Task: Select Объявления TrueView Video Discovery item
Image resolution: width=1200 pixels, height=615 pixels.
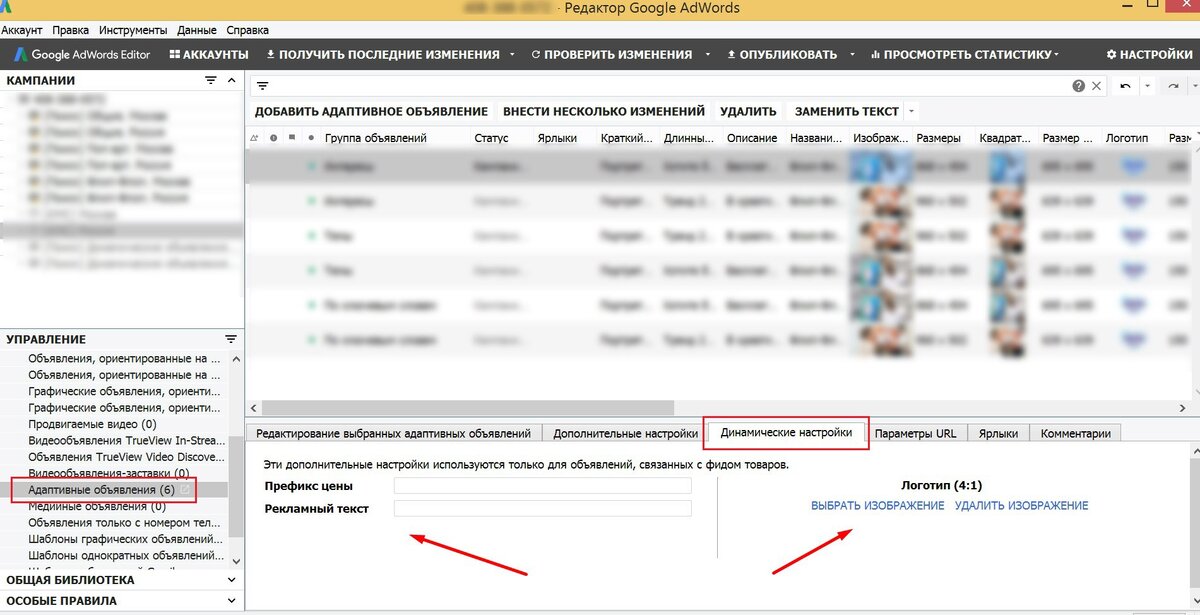Action: 125,456
